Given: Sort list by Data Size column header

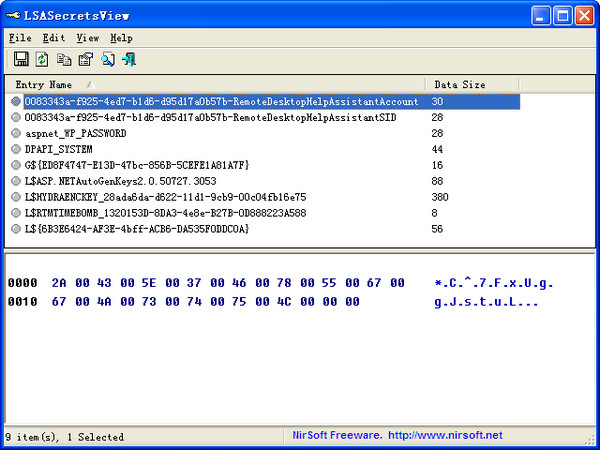Looking at the screenshot, I should click(459, 85).
